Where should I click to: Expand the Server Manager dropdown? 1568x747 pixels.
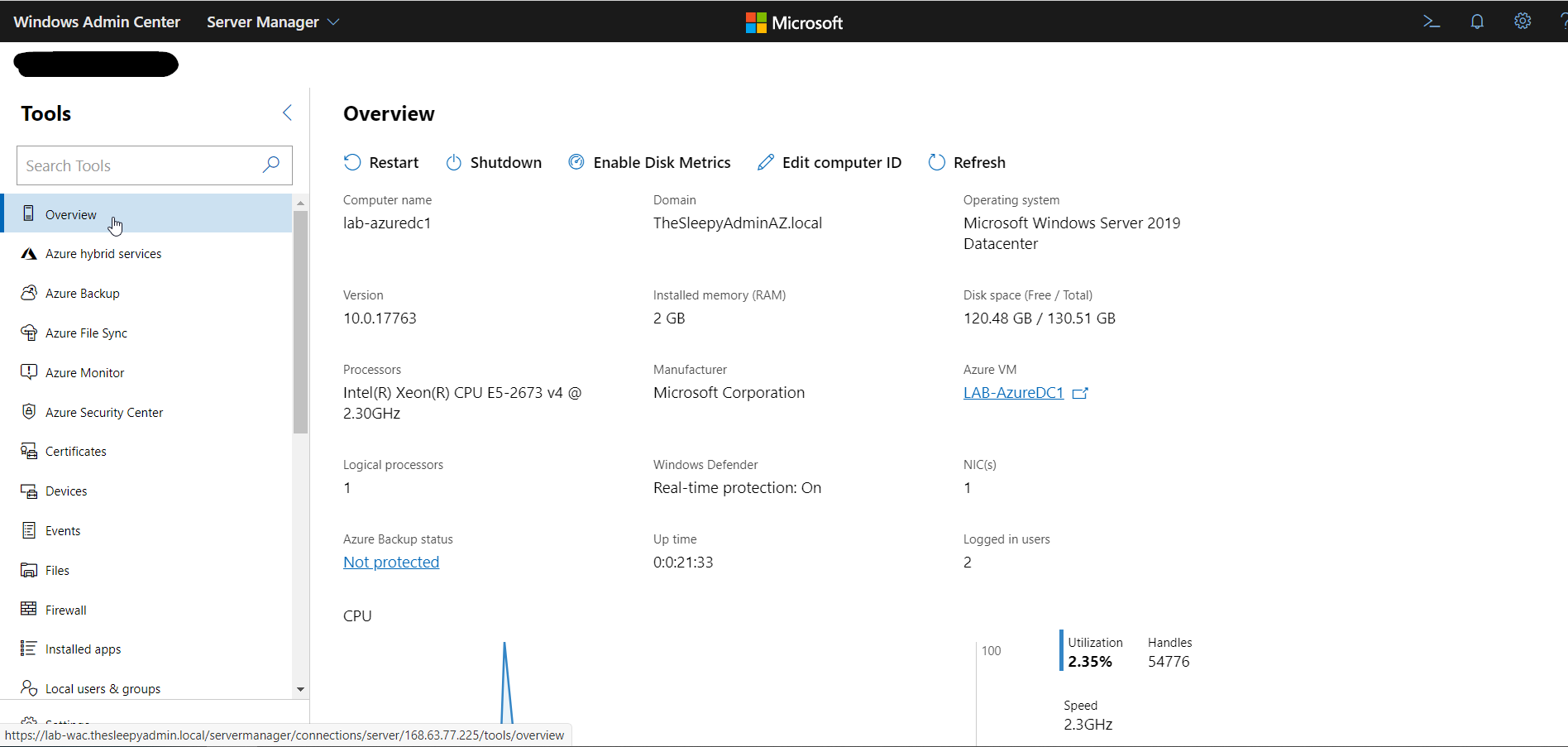coord(333,22)
